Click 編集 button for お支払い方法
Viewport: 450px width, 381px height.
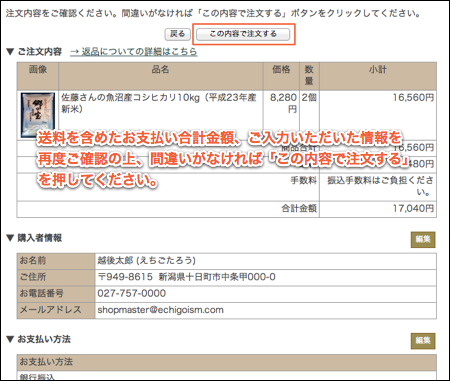[x=423, y=341]
